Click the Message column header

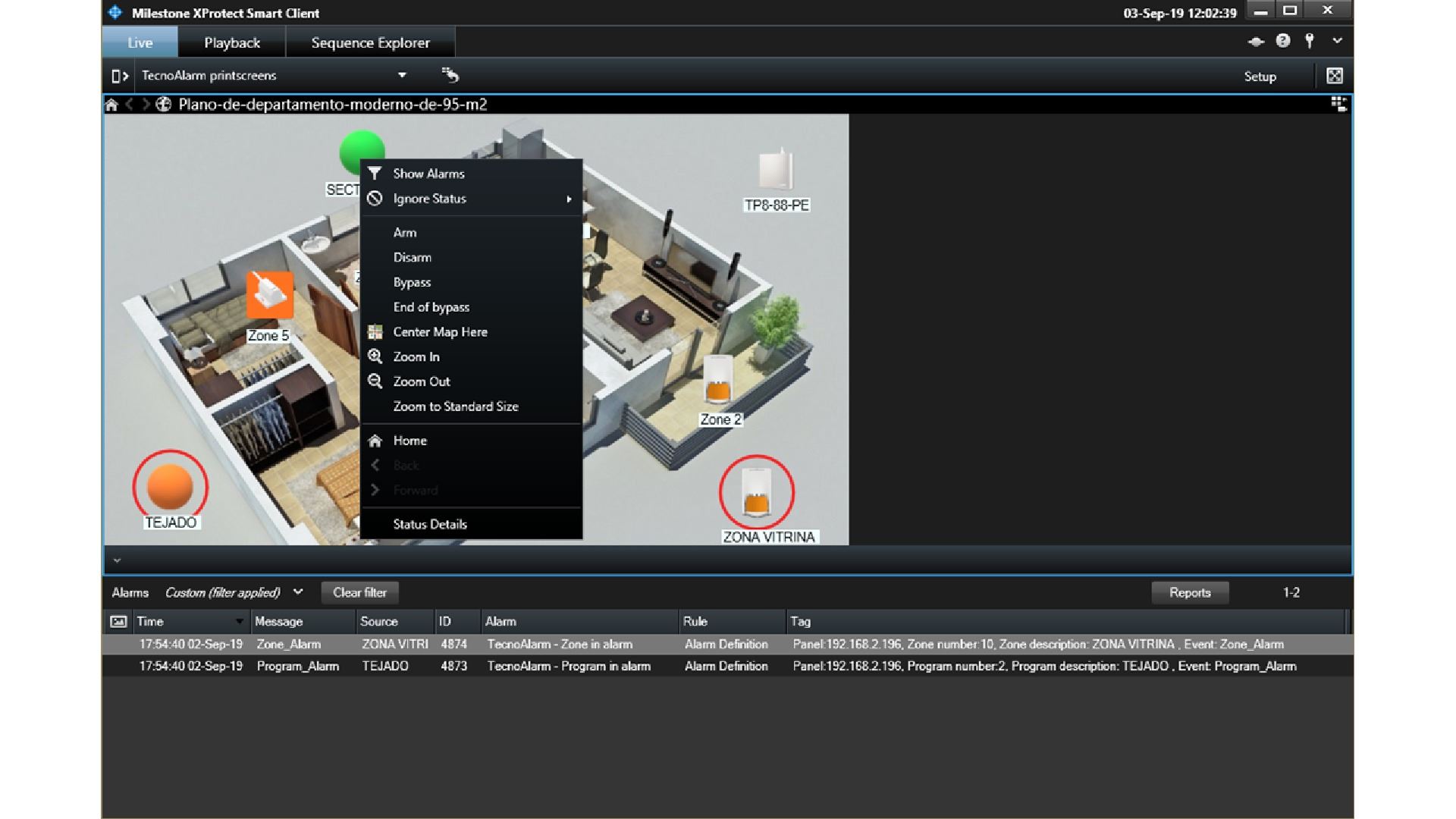pyautogui.click(x=303, y=622)
